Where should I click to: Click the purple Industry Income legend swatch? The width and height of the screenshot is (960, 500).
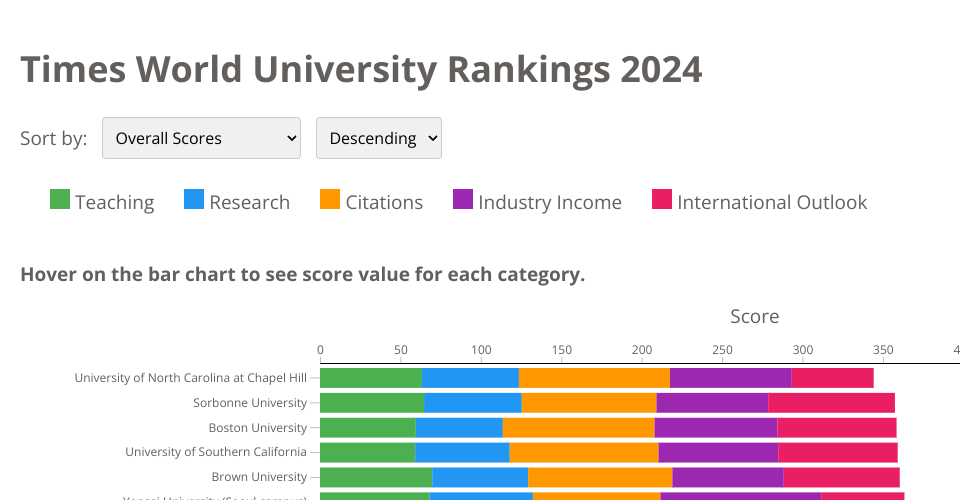[x=463, y=200]
